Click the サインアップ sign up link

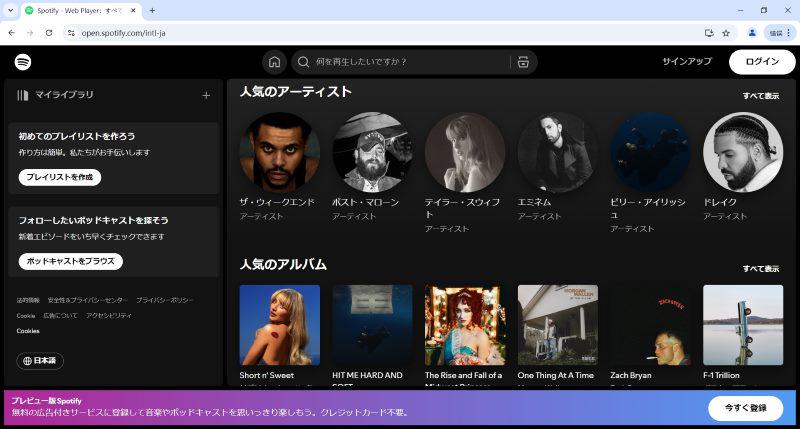687,62
